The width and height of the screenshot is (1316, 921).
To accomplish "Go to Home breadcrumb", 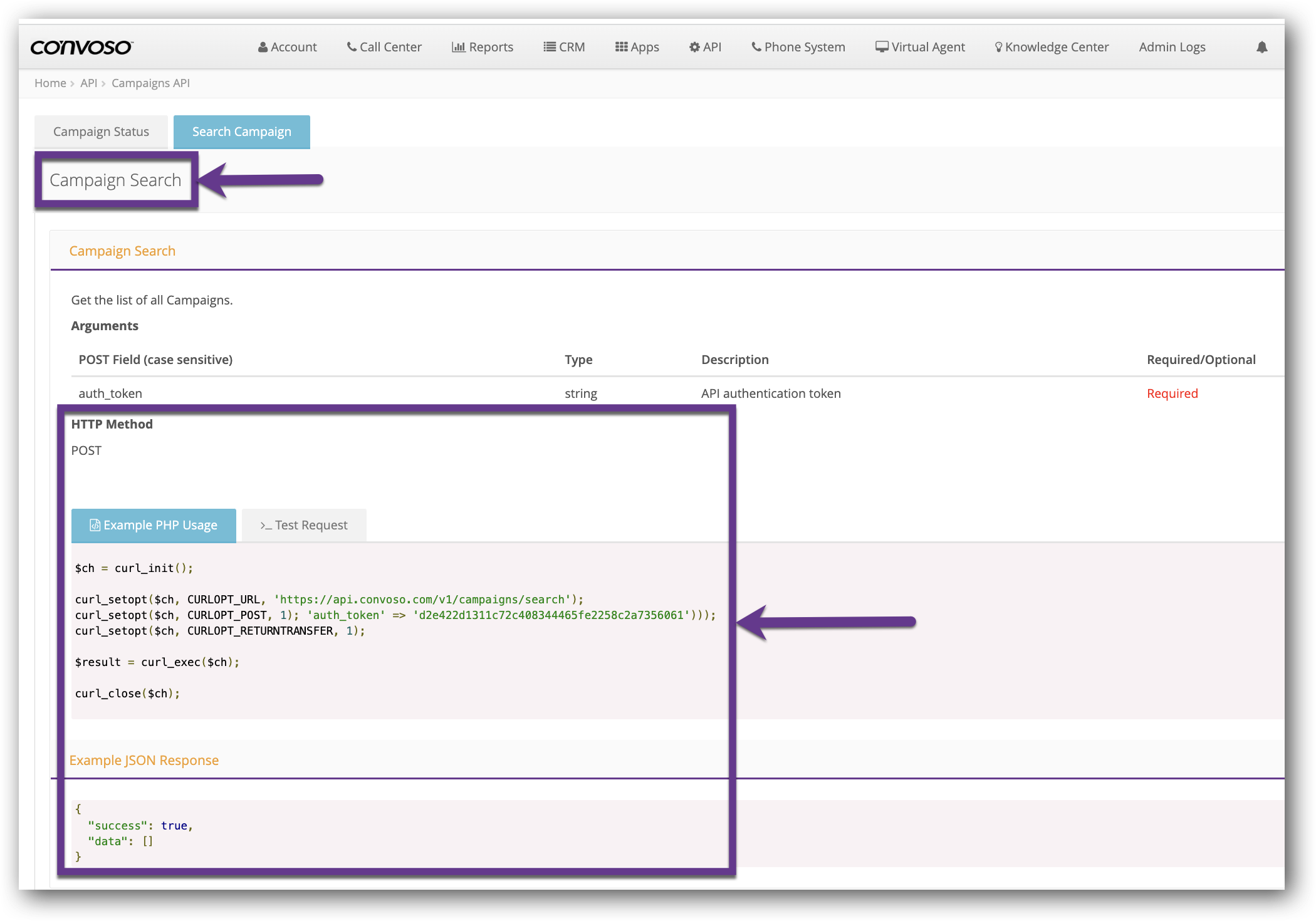I will tap(50, 83).
